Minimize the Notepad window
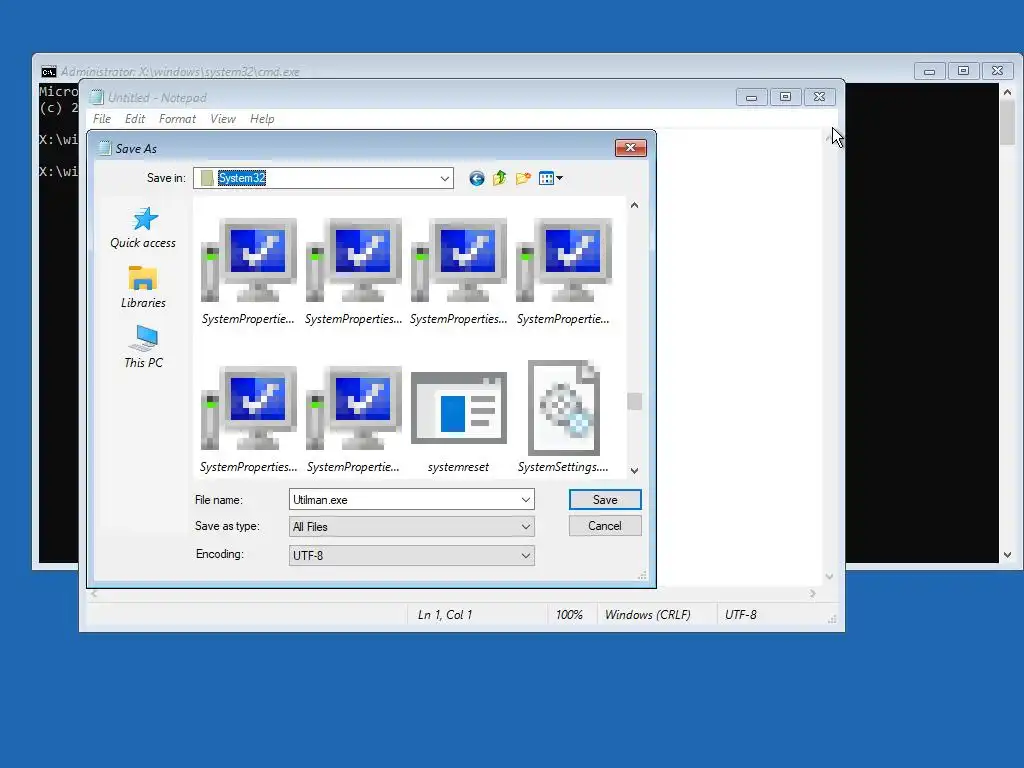This screenshot has width=1024, height=768. coord(752,97)
